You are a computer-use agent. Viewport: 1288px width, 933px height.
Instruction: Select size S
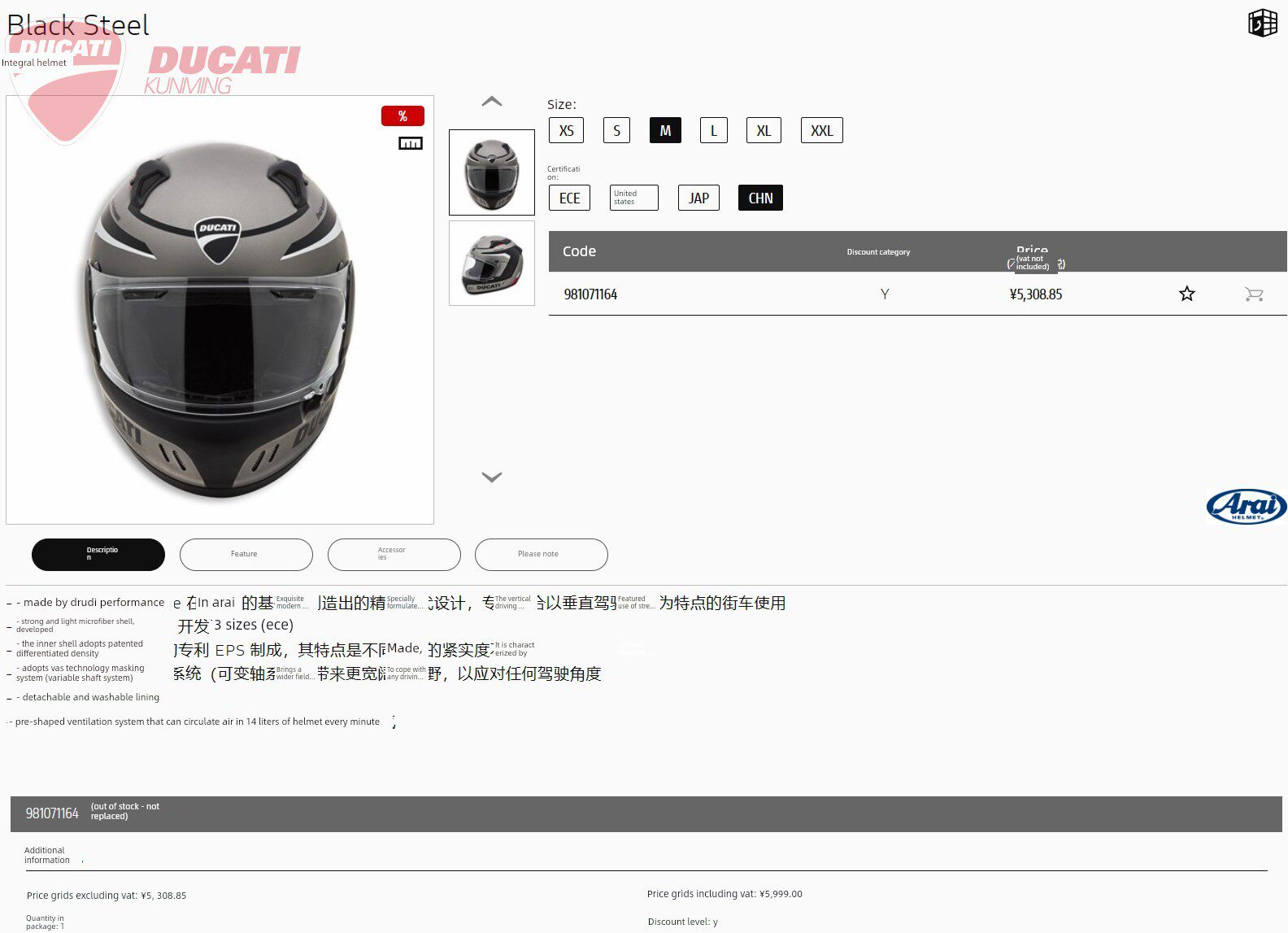(x=617, y=130)
